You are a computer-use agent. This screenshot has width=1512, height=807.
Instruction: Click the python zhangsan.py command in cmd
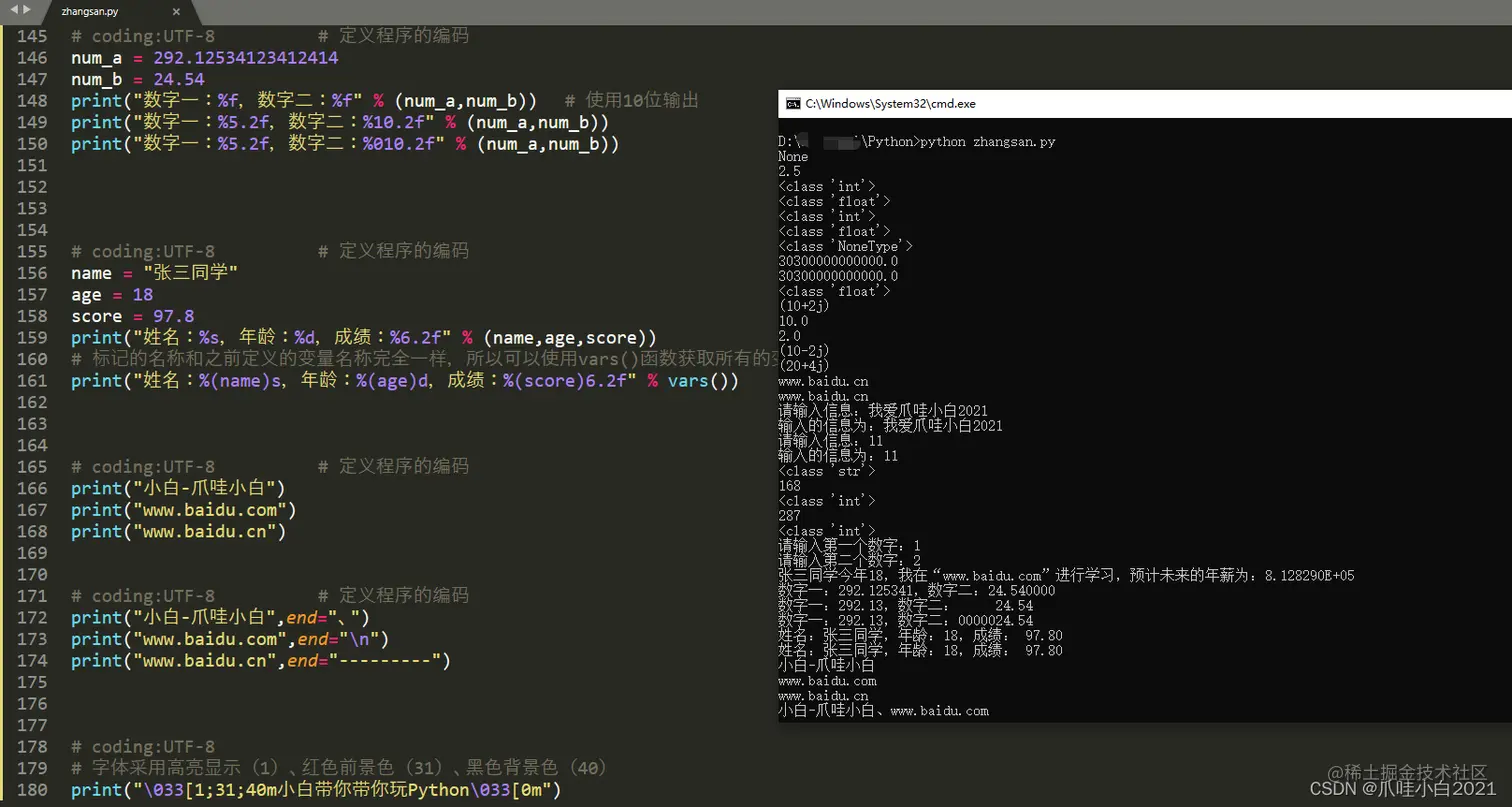pos(988,142)
